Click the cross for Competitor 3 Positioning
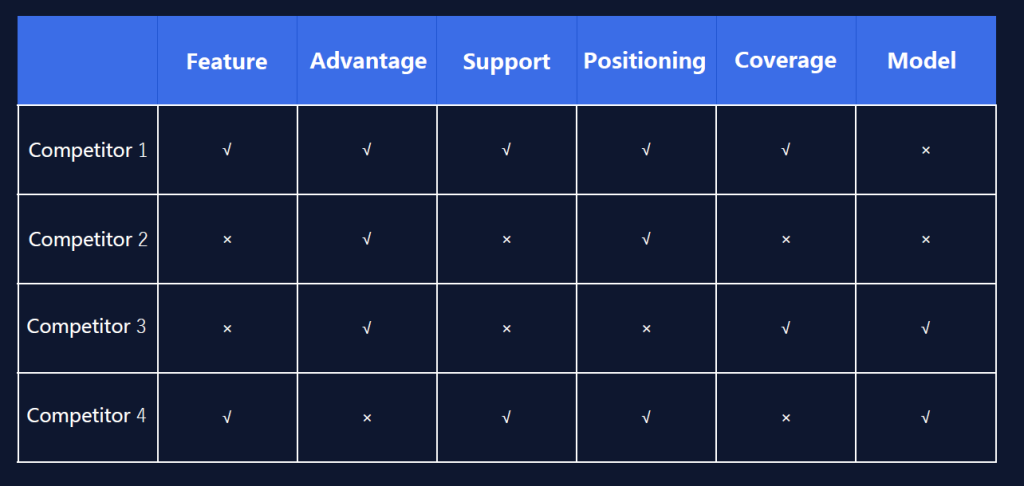Screen dimensions: 1024x486 click(x=646, y=328)
